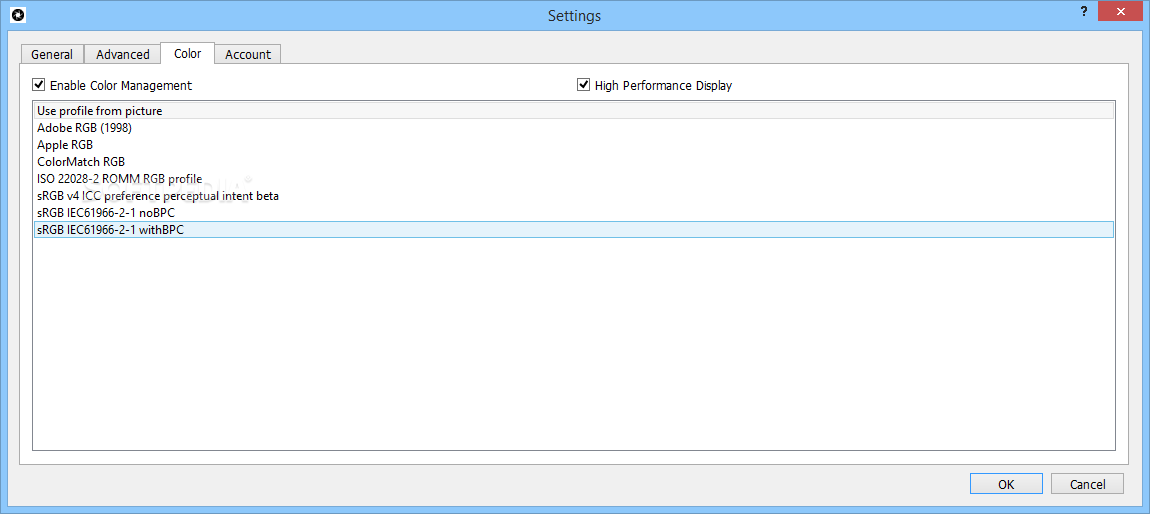
Task: Open the General tab
Action: (52, 54)
